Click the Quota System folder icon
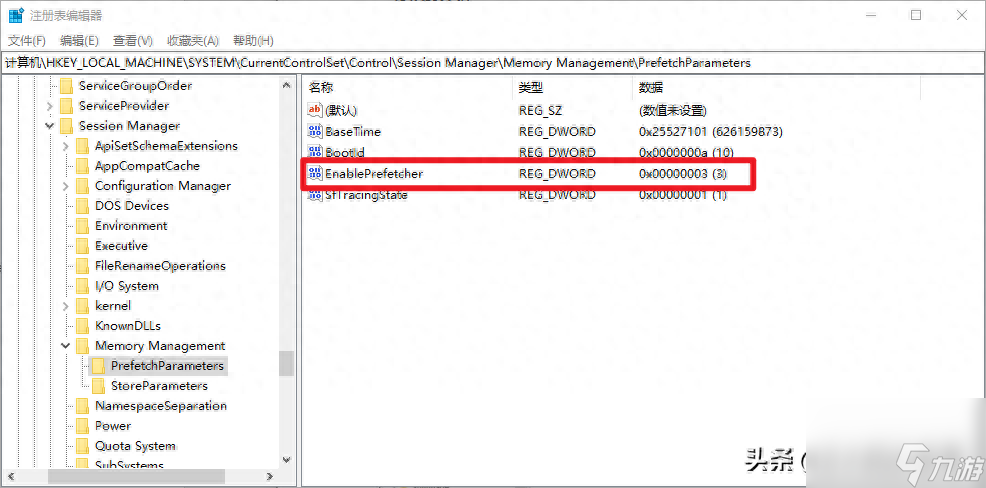The width and height of the screenshot is (986, 488). 82,446
